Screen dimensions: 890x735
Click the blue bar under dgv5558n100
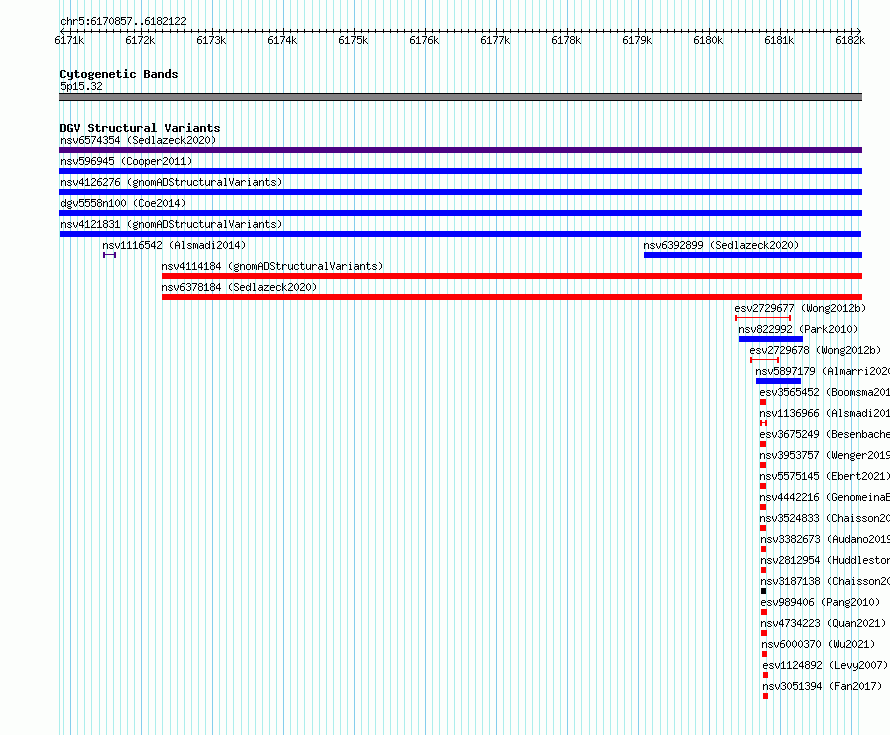point(460,213)
